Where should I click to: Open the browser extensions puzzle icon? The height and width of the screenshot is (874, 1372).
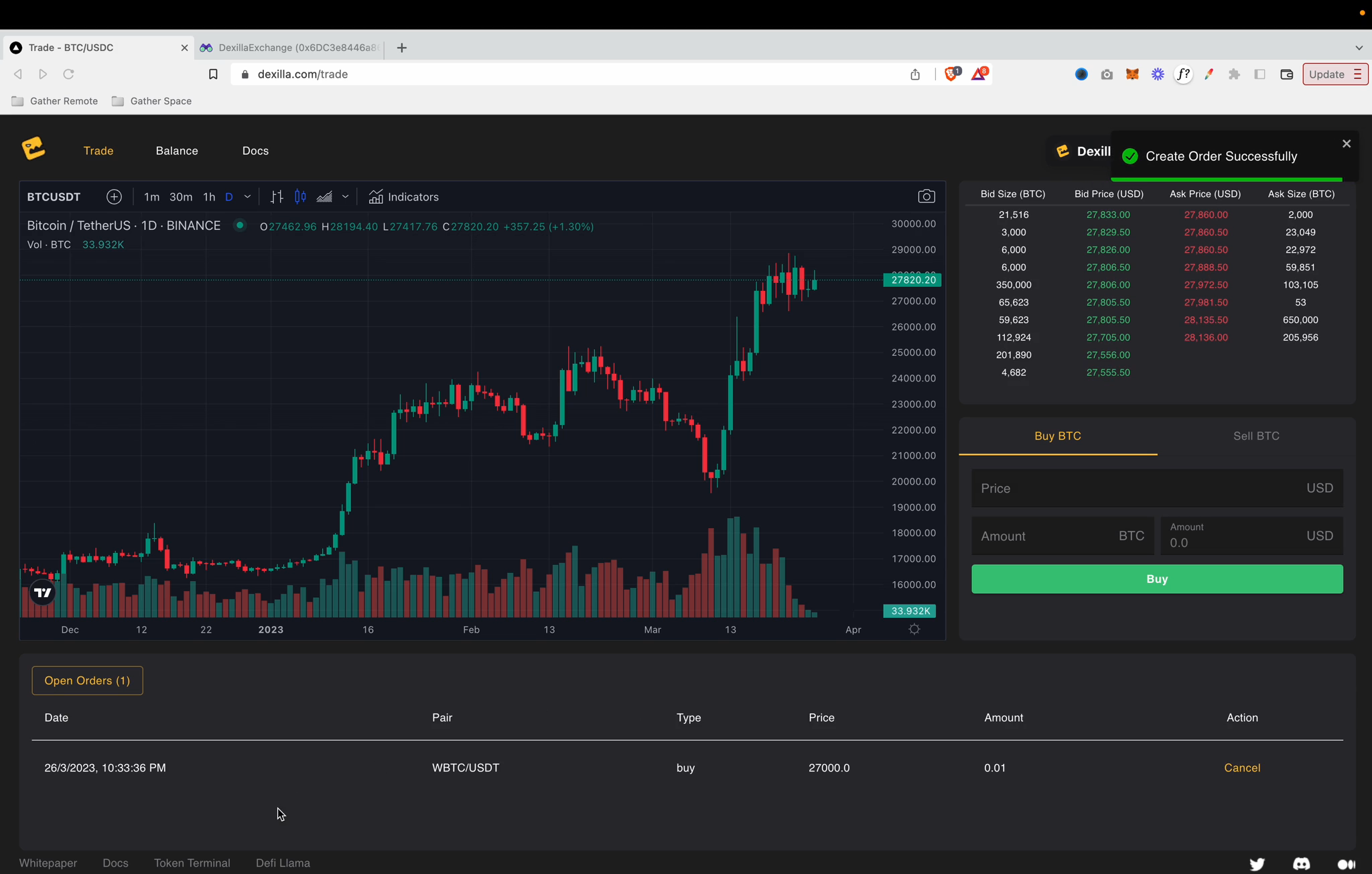pos(1234,74)
